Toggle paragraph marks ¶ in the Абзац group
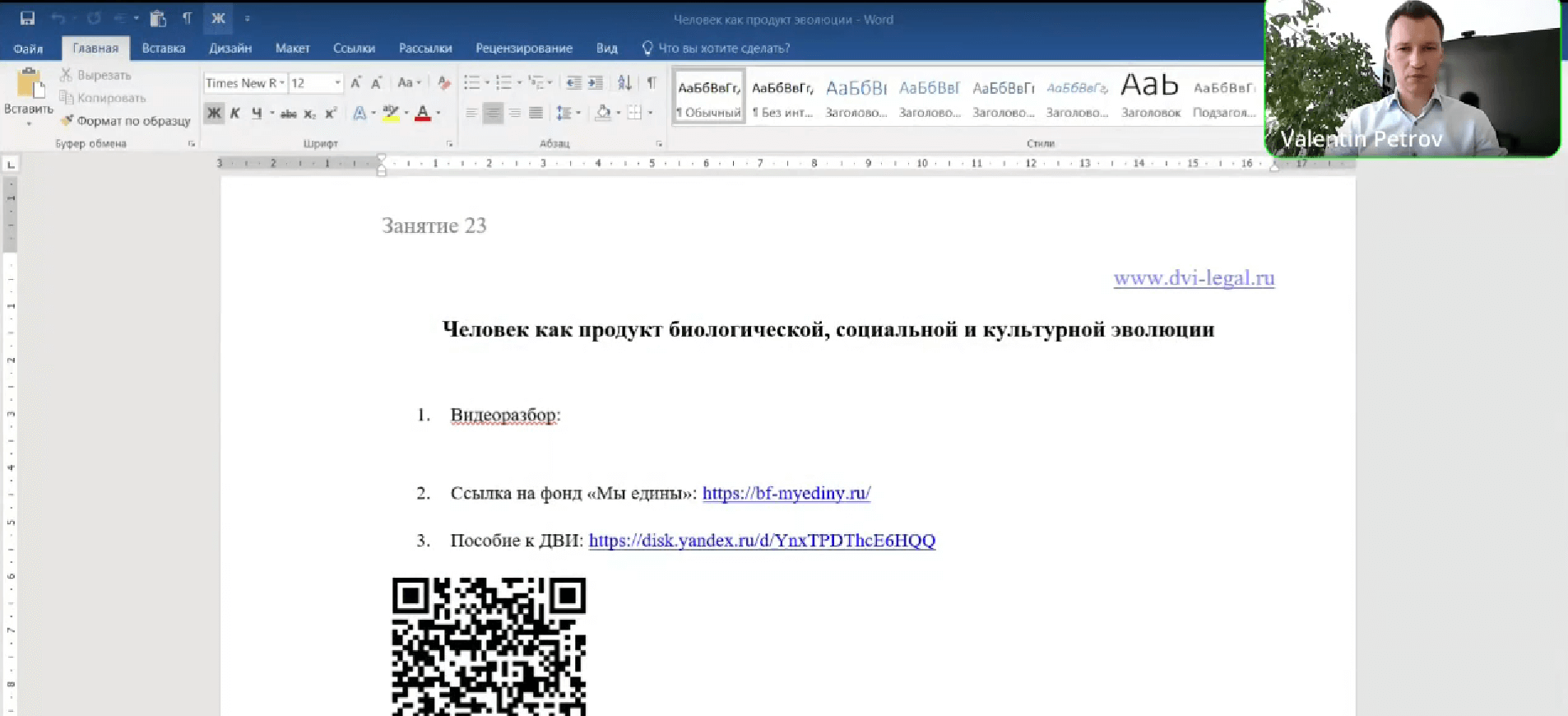This screenshot has height=716, width=1568. click(x=652, y=83)
